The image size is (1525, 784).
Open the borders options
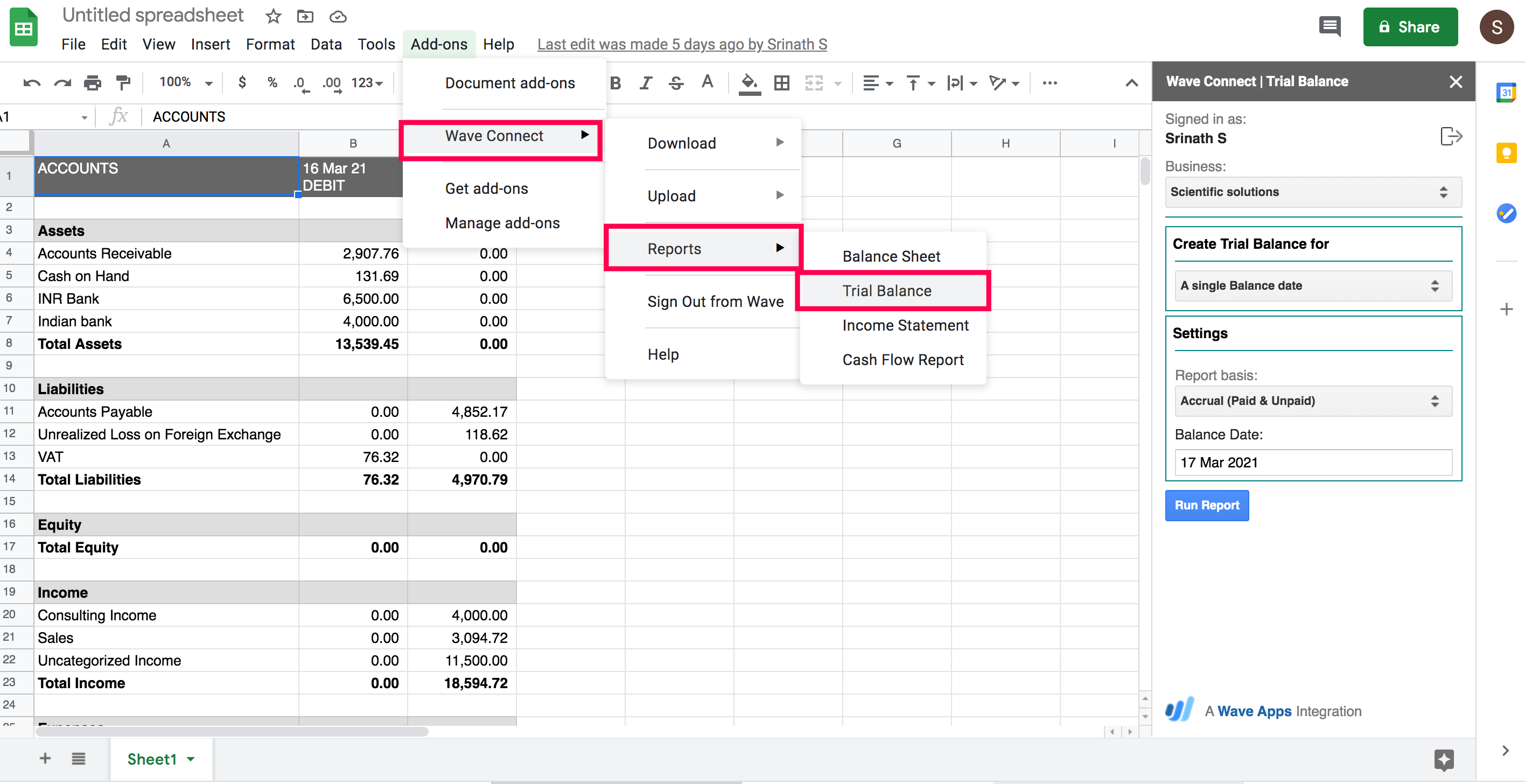781,83
